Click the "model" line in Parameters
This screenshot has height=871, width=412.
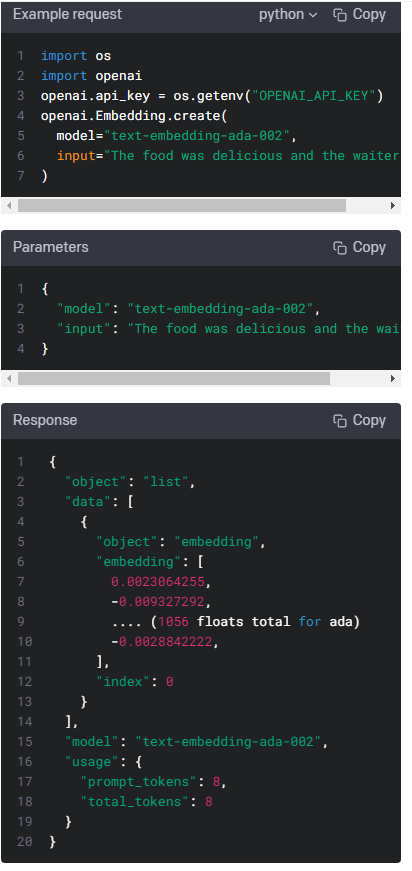coord(189,309)
